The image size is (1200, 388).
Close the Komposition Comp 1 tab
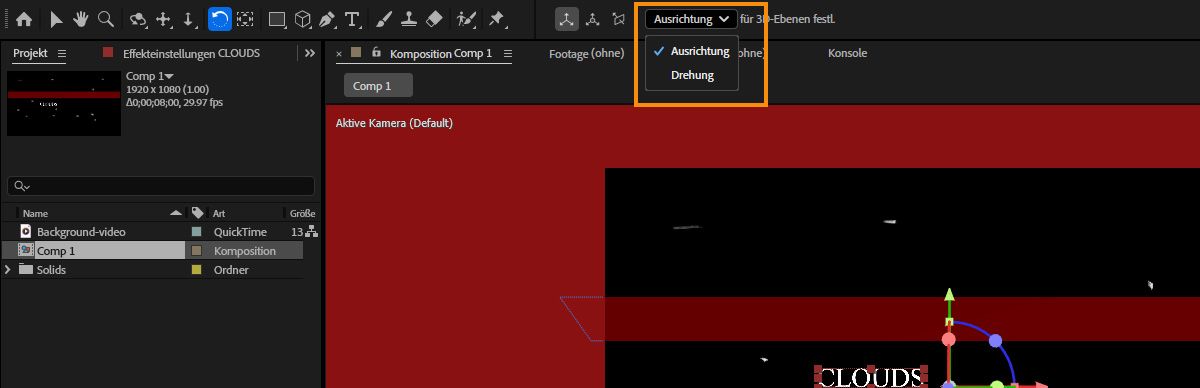[339, 53]
